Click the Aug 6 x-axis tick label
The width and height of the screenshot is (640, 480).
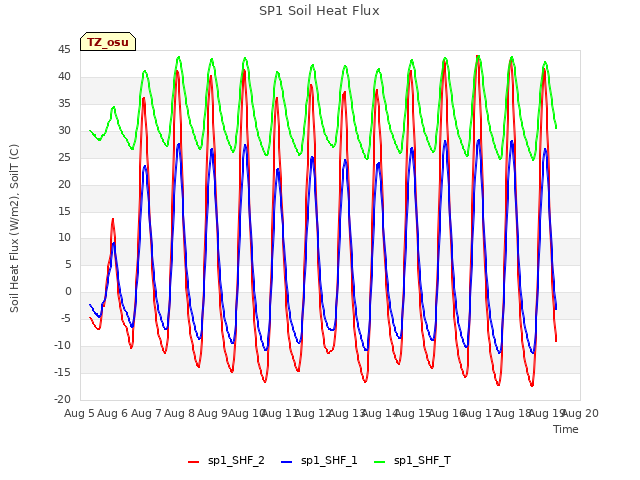(x=113, y=413)
